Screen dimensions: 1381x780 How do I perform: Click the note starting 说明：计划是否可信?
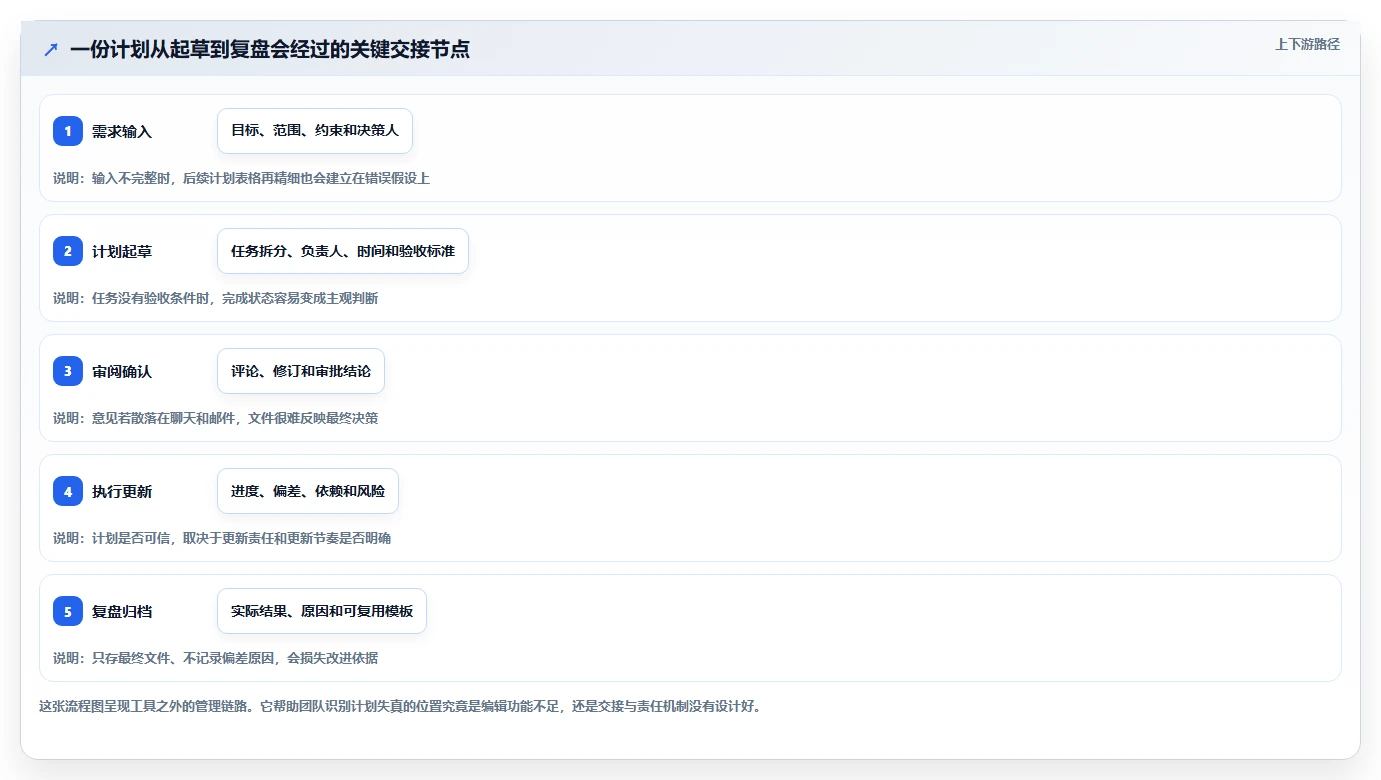click(x=222, y=538)
